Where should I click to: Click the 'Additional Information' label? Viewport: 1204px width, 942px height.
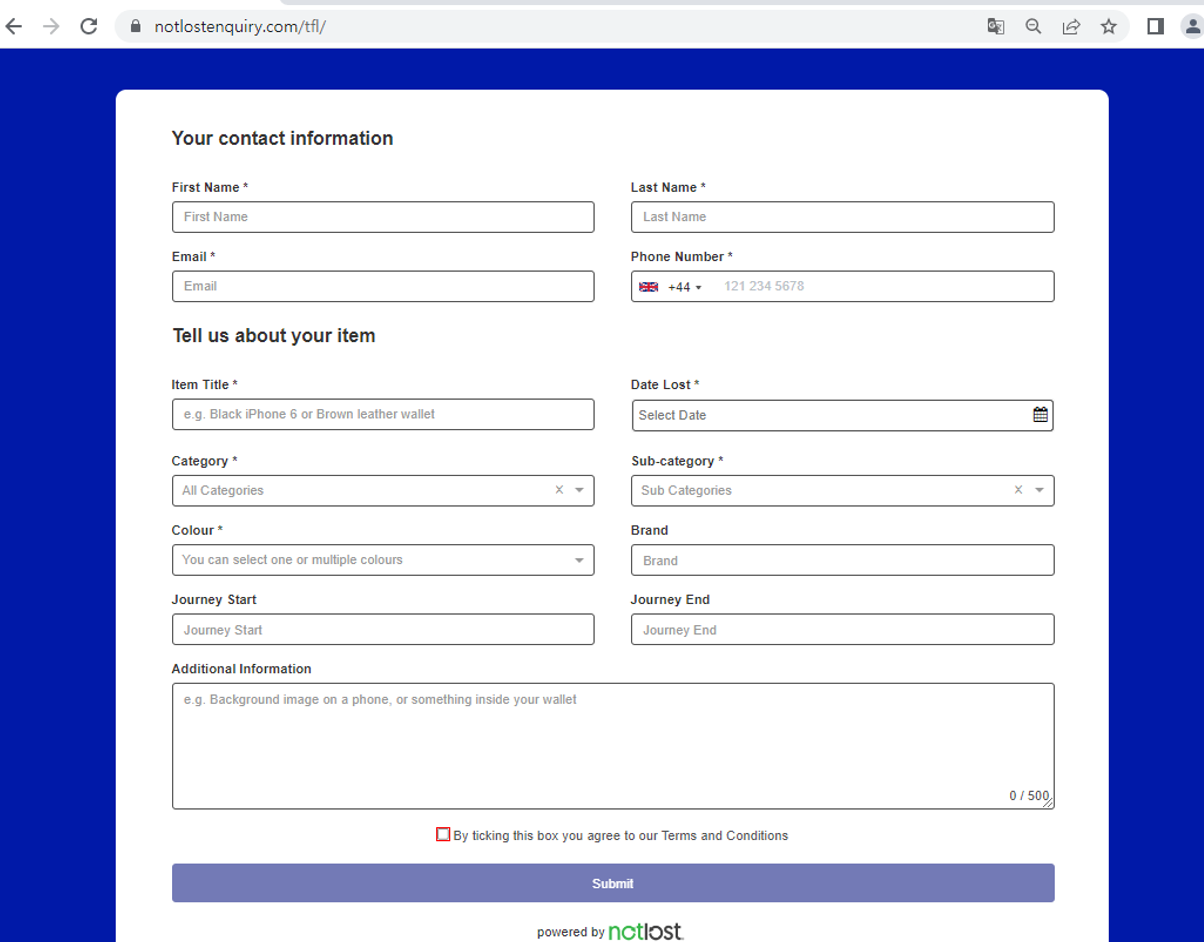(x=241, y=669)
